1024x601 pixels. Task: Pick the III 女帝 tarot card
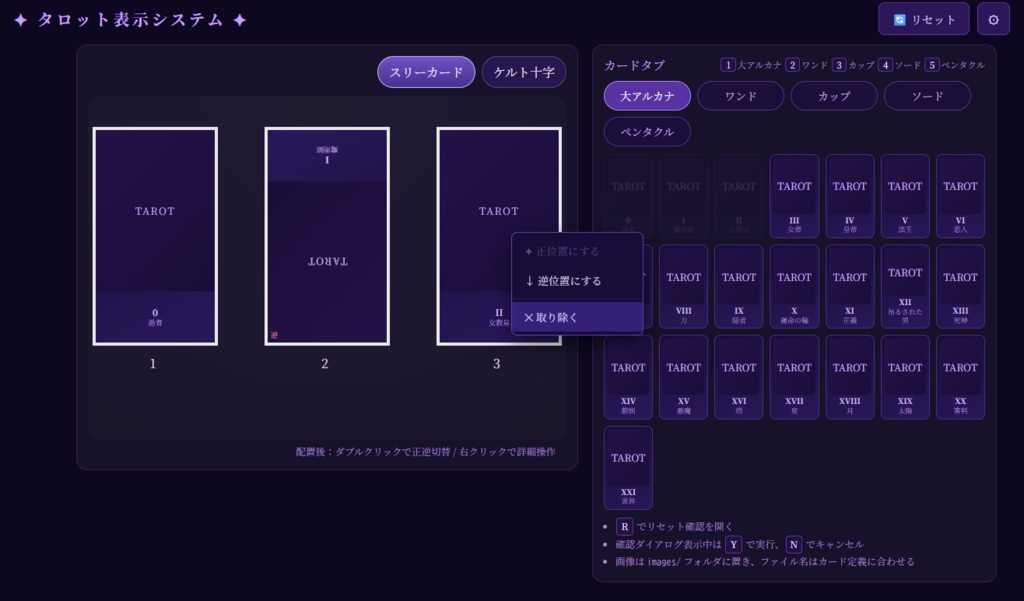(x=794, y=196)
